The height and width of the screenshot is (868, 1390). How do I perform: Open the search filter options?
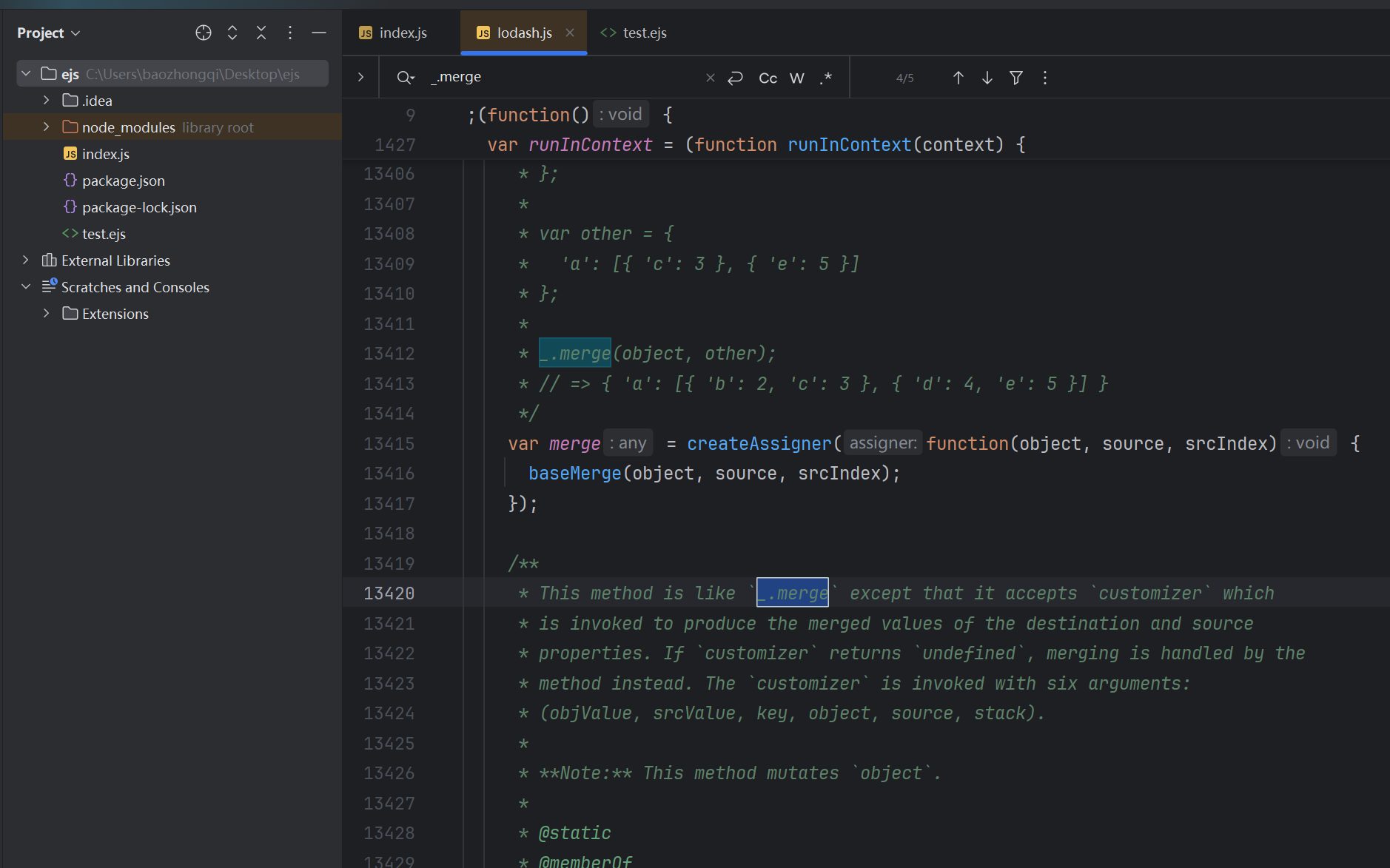(x=1016, y=78)
